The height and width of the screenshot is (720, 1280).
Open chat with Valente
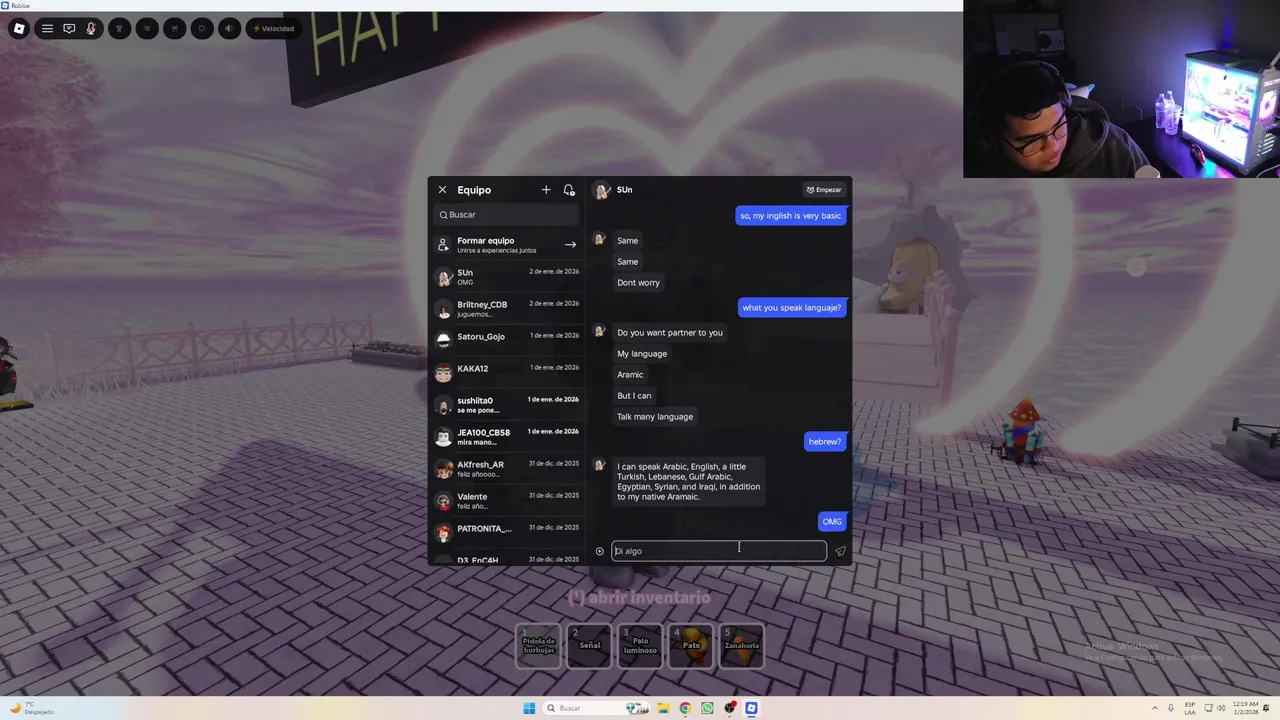click(507, 500)
